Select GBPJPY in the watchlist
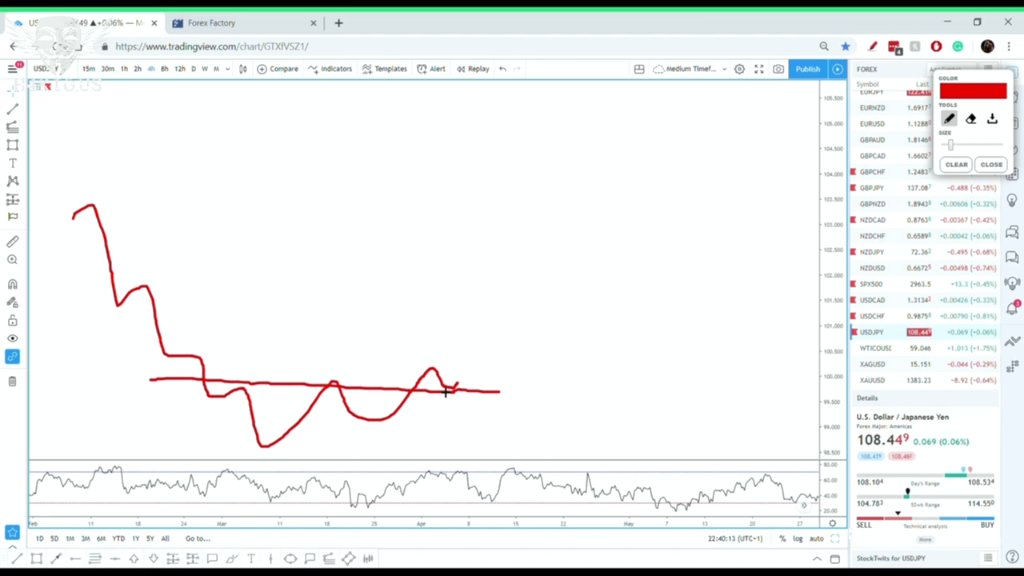 [925, 188]
